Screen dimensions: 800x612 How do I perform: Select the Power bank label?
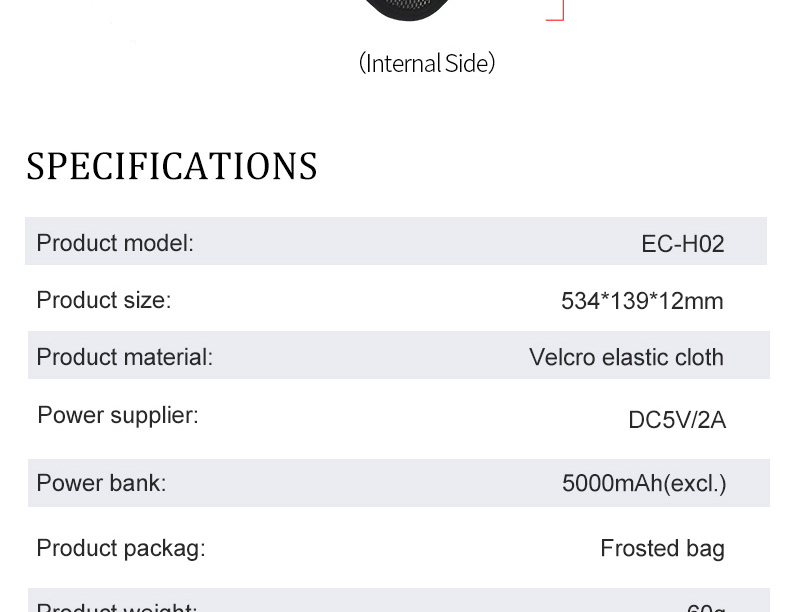coord(102,483)
